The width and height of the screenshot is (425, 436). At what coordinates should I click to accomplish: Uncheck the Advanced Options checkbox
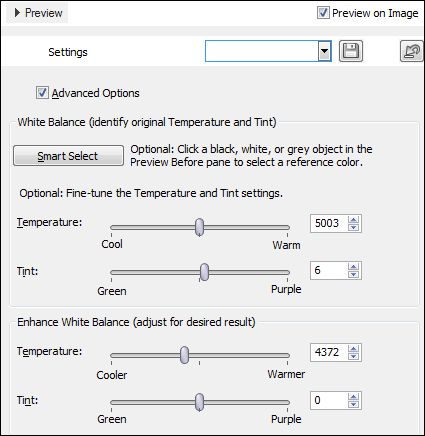[42, 93]
